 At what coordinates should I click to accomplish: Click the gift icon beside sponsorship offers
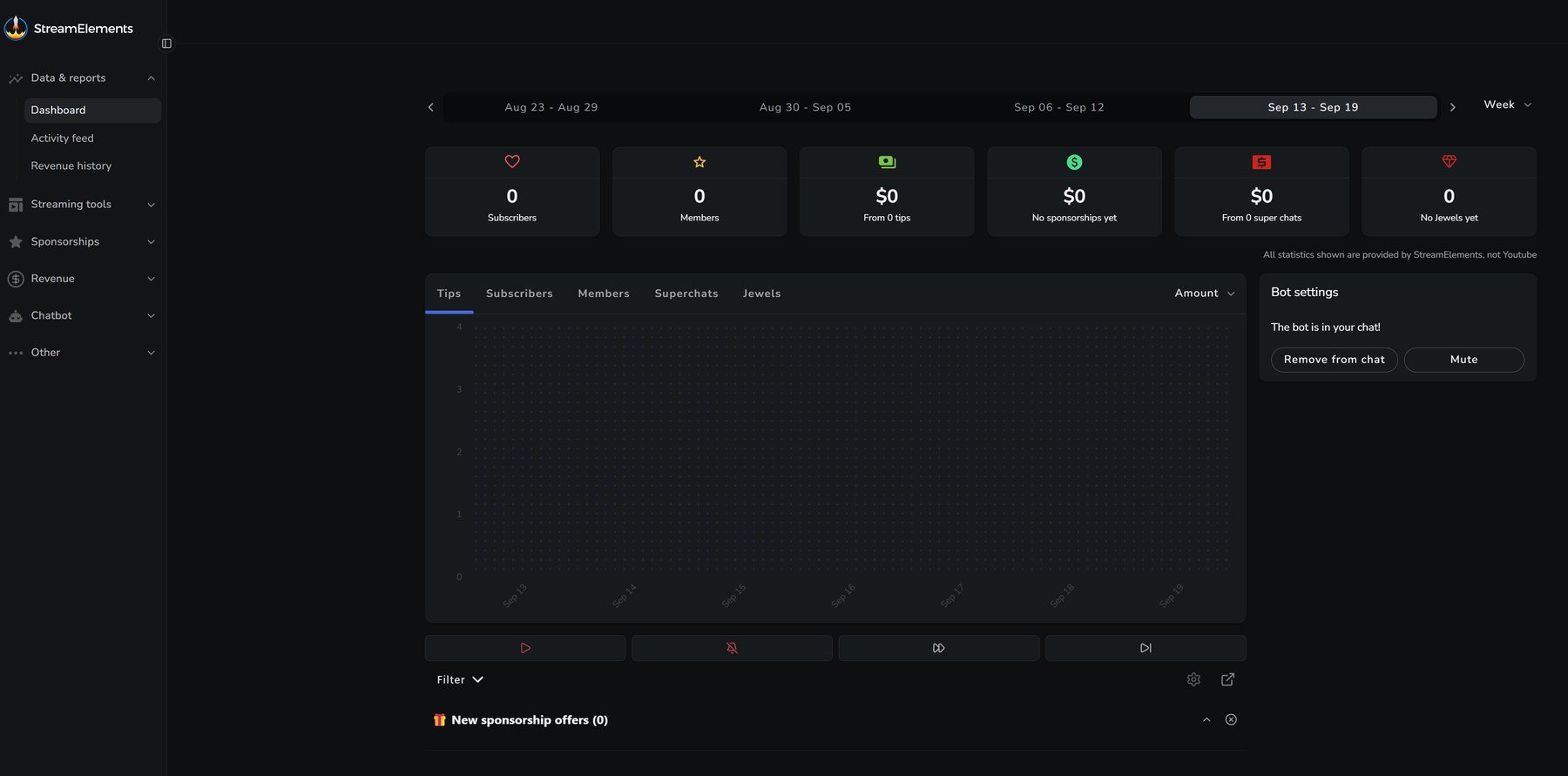440,720
